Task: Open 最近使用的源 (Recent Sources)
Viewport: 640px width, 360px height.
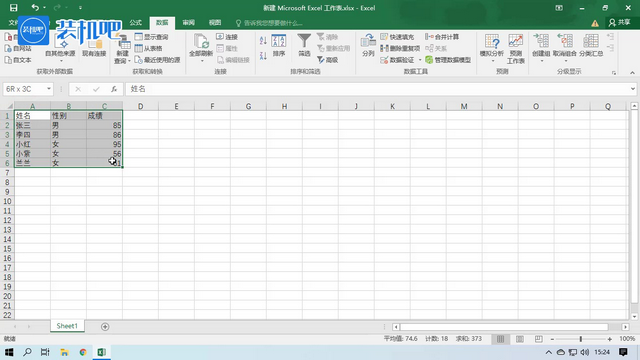Action: click(x=158, y=60)
